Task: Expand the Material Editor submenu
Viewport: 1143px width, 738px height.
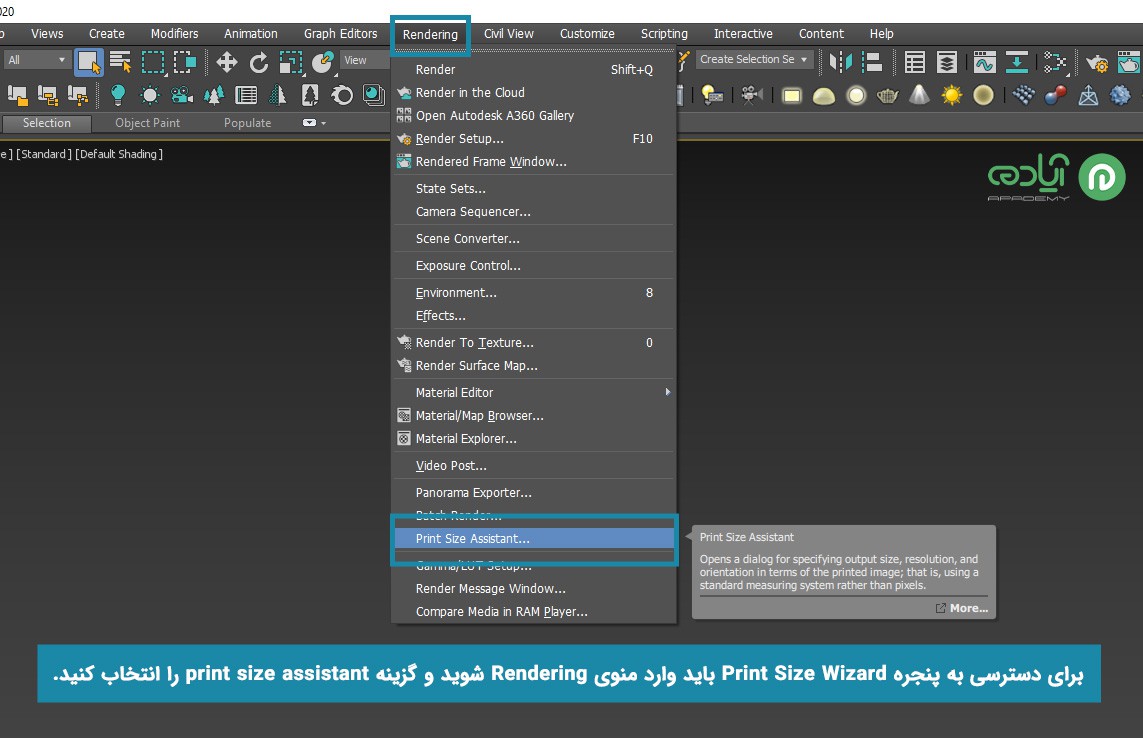Action: coord(668,392)
